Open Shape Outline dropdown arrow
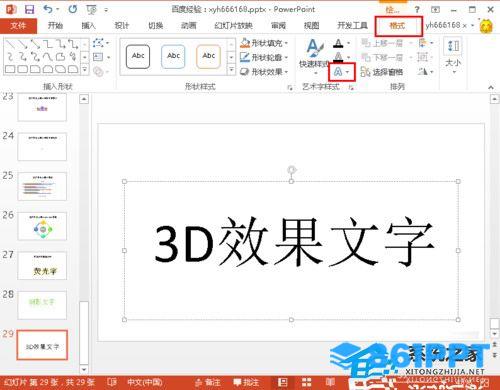500x390 pixels. pos(286,58)
